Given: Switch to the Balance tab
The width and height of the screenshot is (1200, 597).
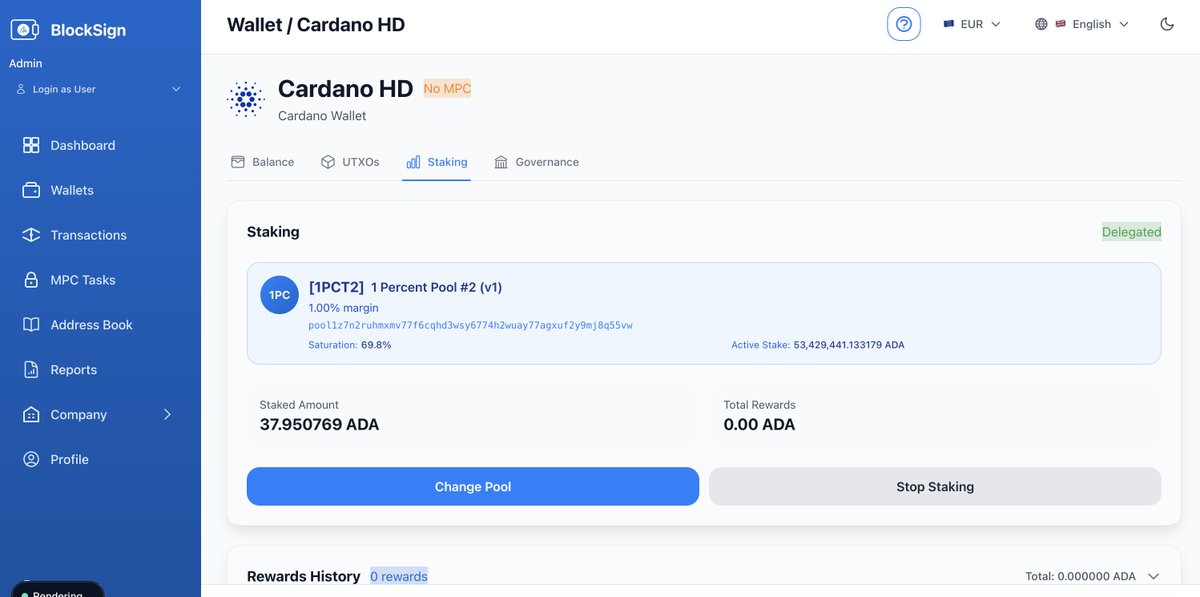Looking at the screenshot, I should (x=263, y=162).
